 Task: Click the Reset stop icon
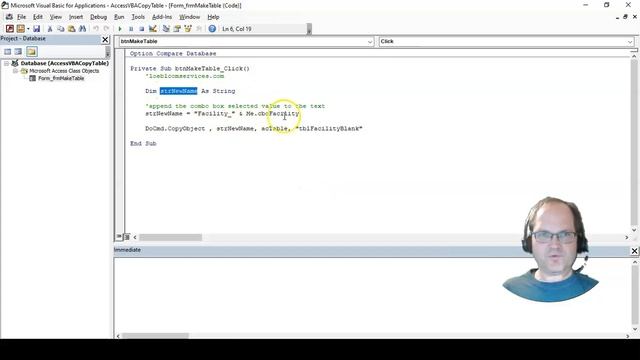click(x=142, y=29)
